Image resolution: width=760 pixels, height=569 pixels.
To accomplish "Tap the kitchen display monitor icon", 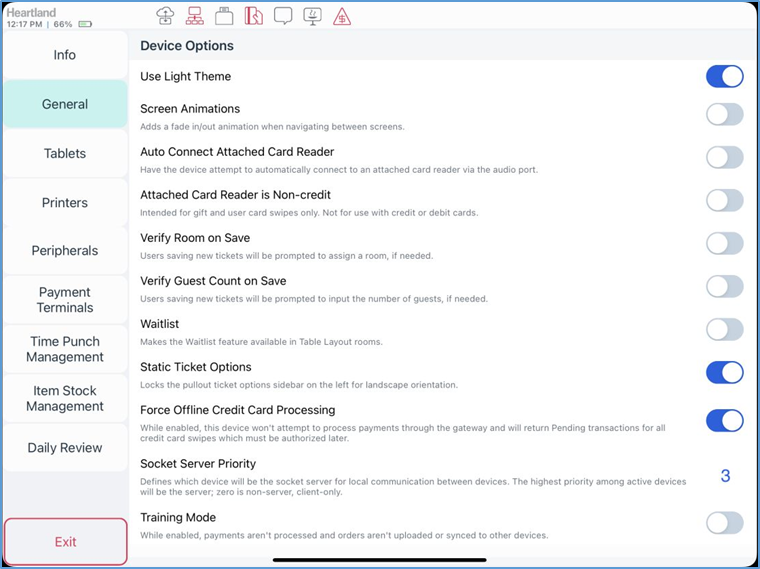I will 312,15.
